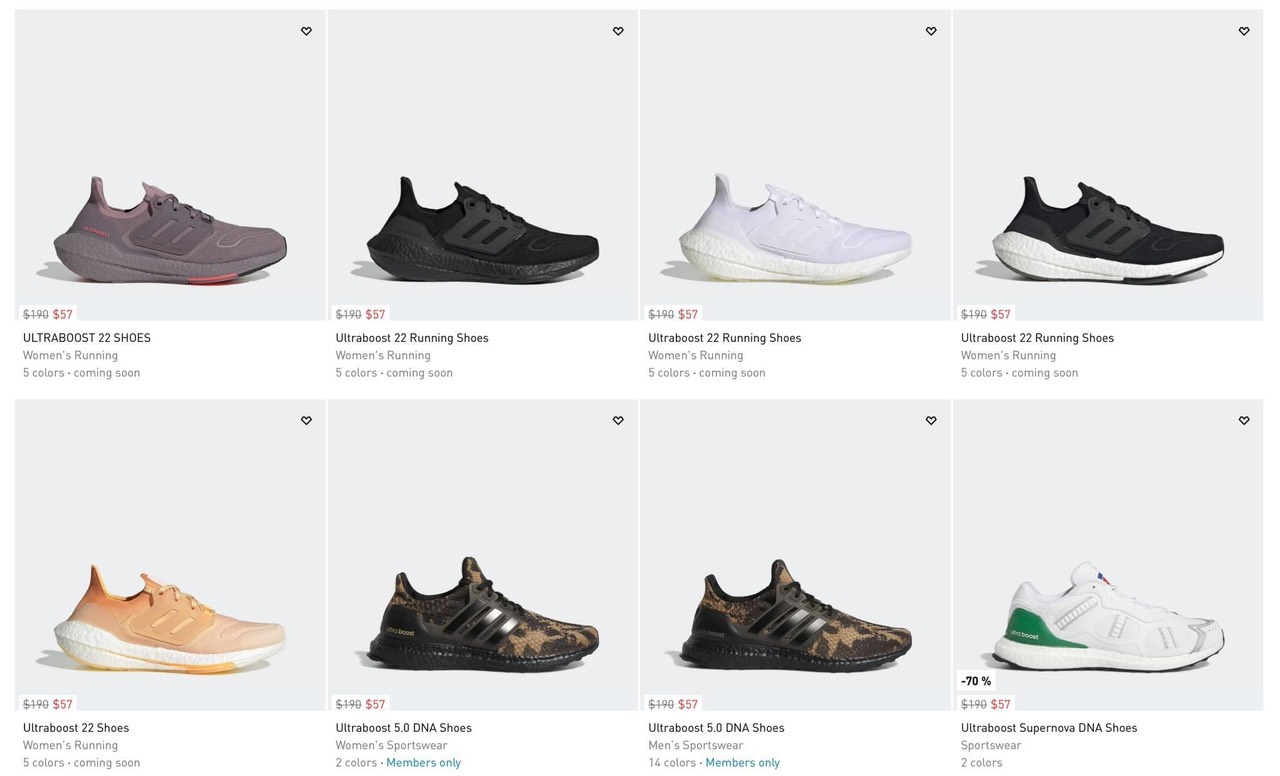Wishlist the orange Ultraboost 22 Shoes
Image resolution: width=1280 pixels, height=776 pixels.
306,421
